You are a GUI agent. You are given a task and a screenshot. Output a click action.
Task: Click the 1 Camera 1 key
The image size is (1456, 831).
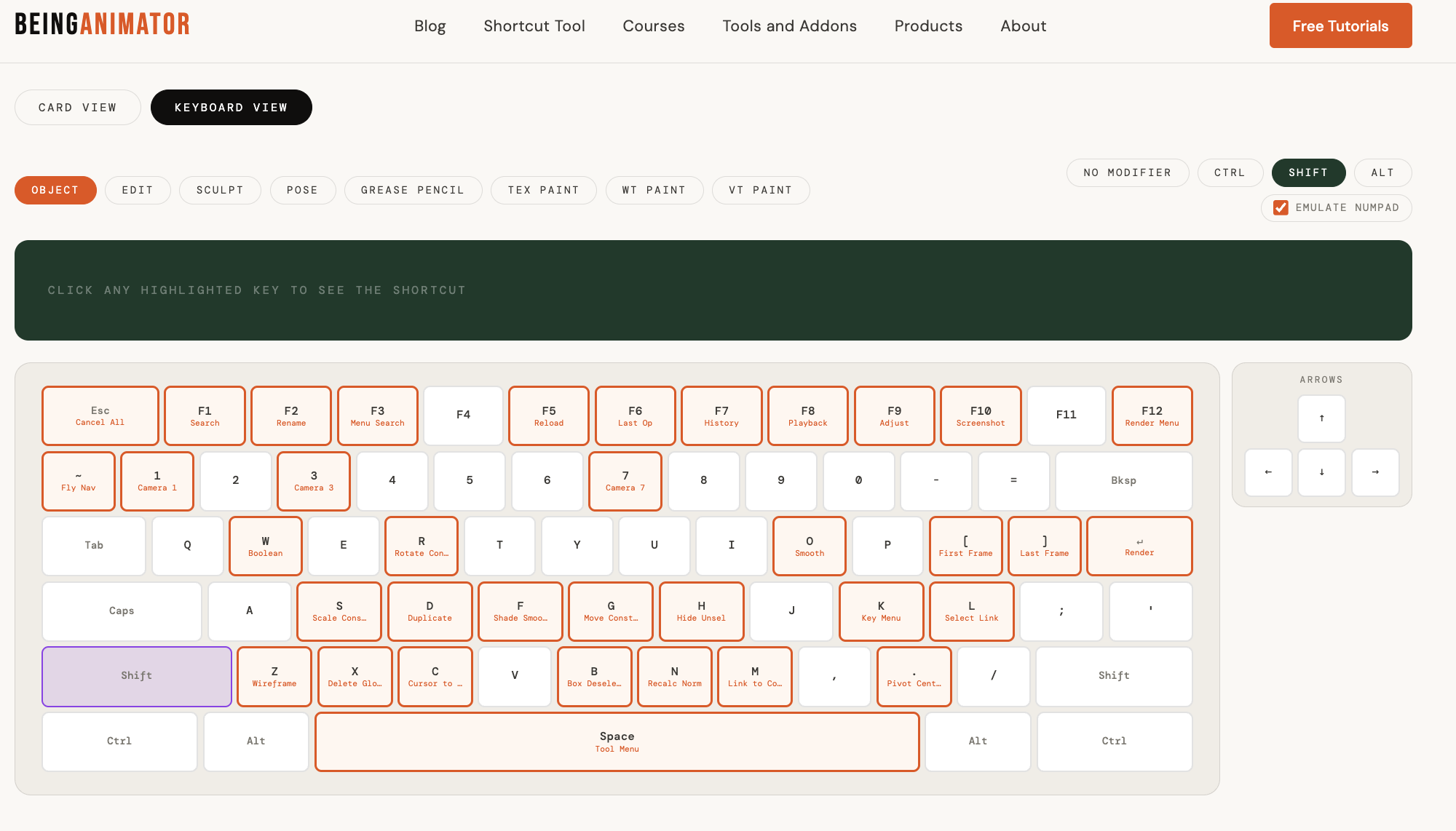click(157, 481)
